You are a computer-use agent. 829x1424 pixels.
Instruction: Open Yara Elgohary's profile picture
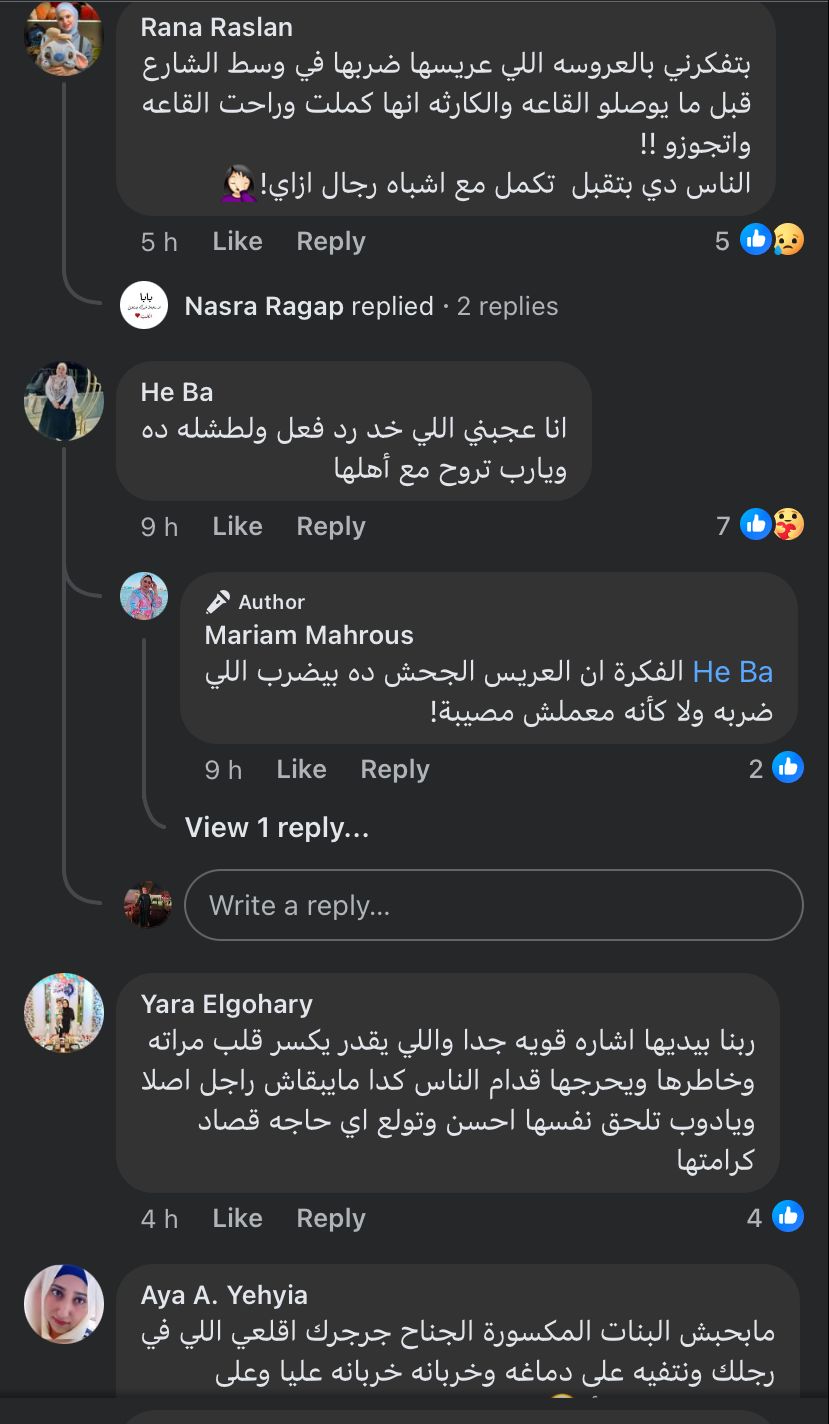click(64, 1013)
